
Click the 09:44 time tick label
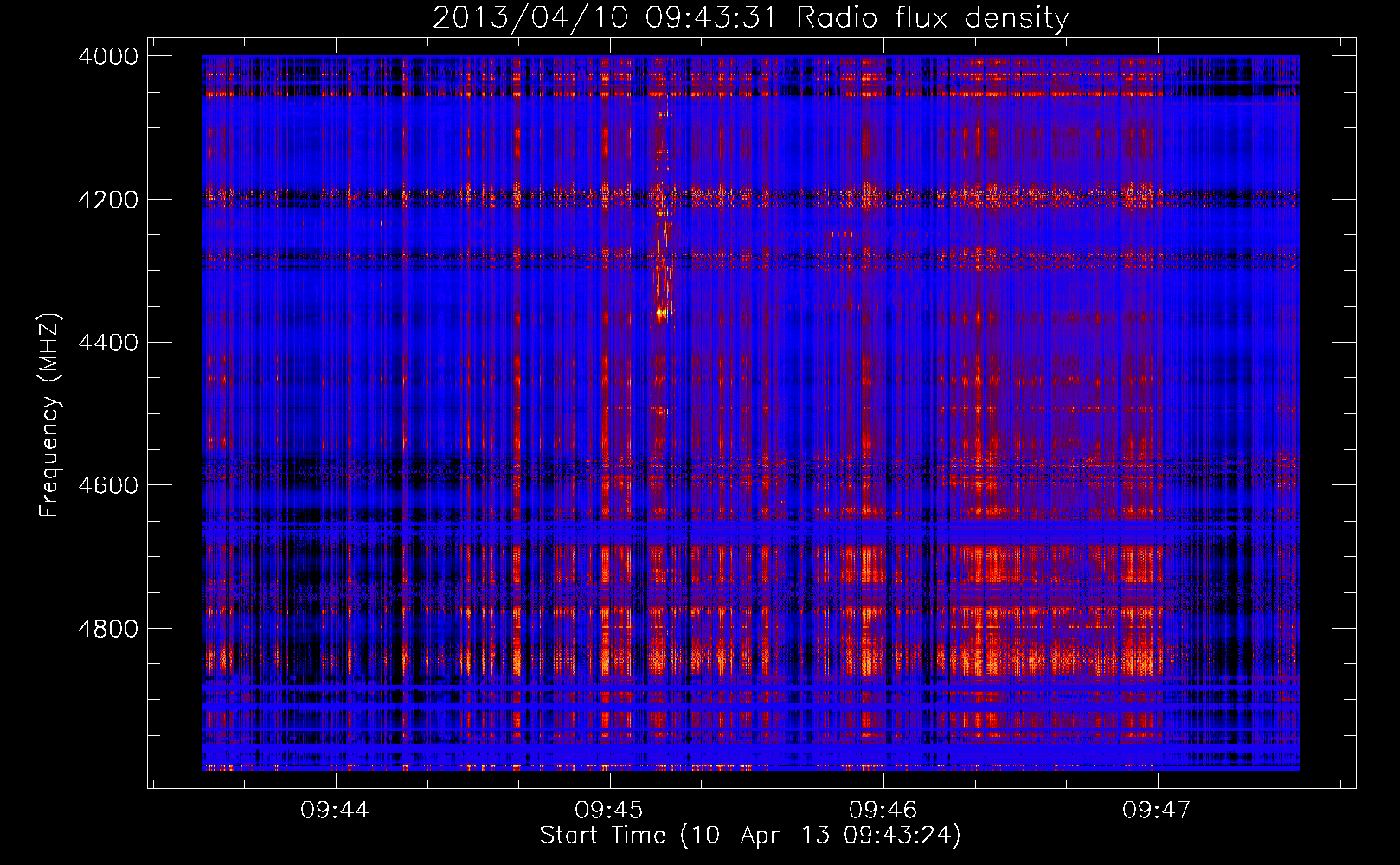click(x=335, y=811)
